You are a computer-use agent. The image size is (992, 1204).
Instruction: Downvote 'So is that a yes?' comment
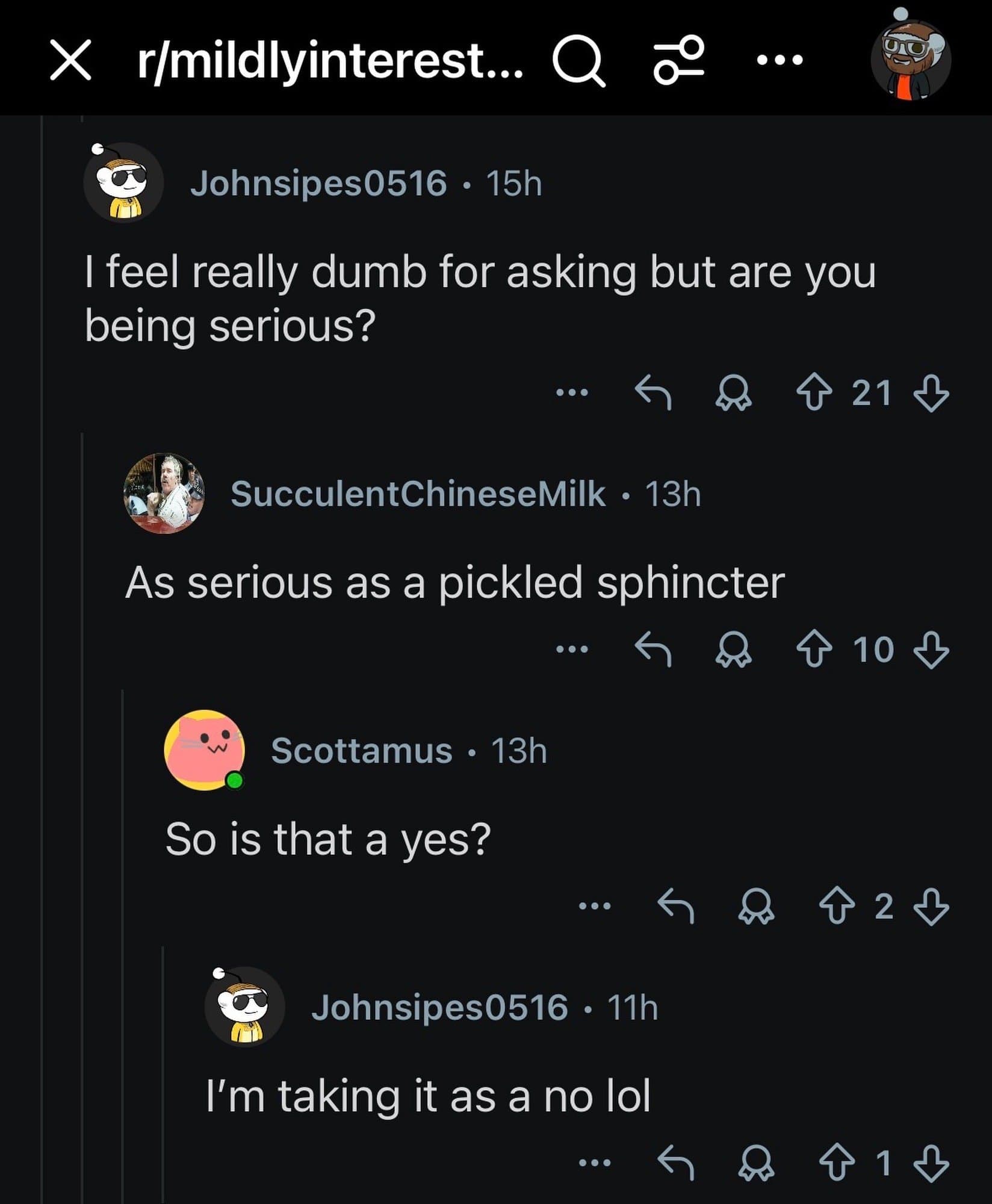click(931, 907)
